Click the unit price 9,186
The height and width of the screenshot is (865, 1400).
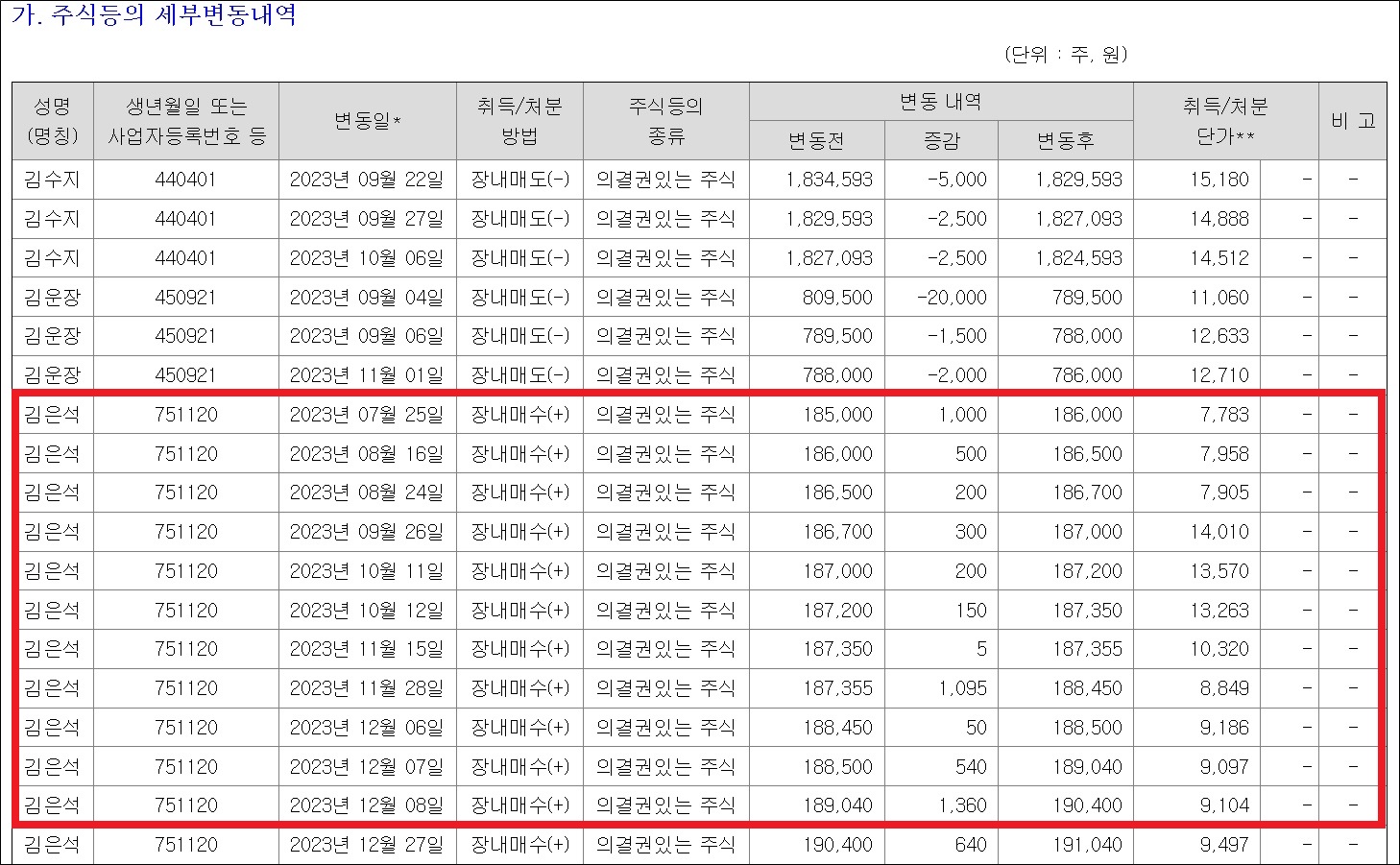tap(1224, 728)
